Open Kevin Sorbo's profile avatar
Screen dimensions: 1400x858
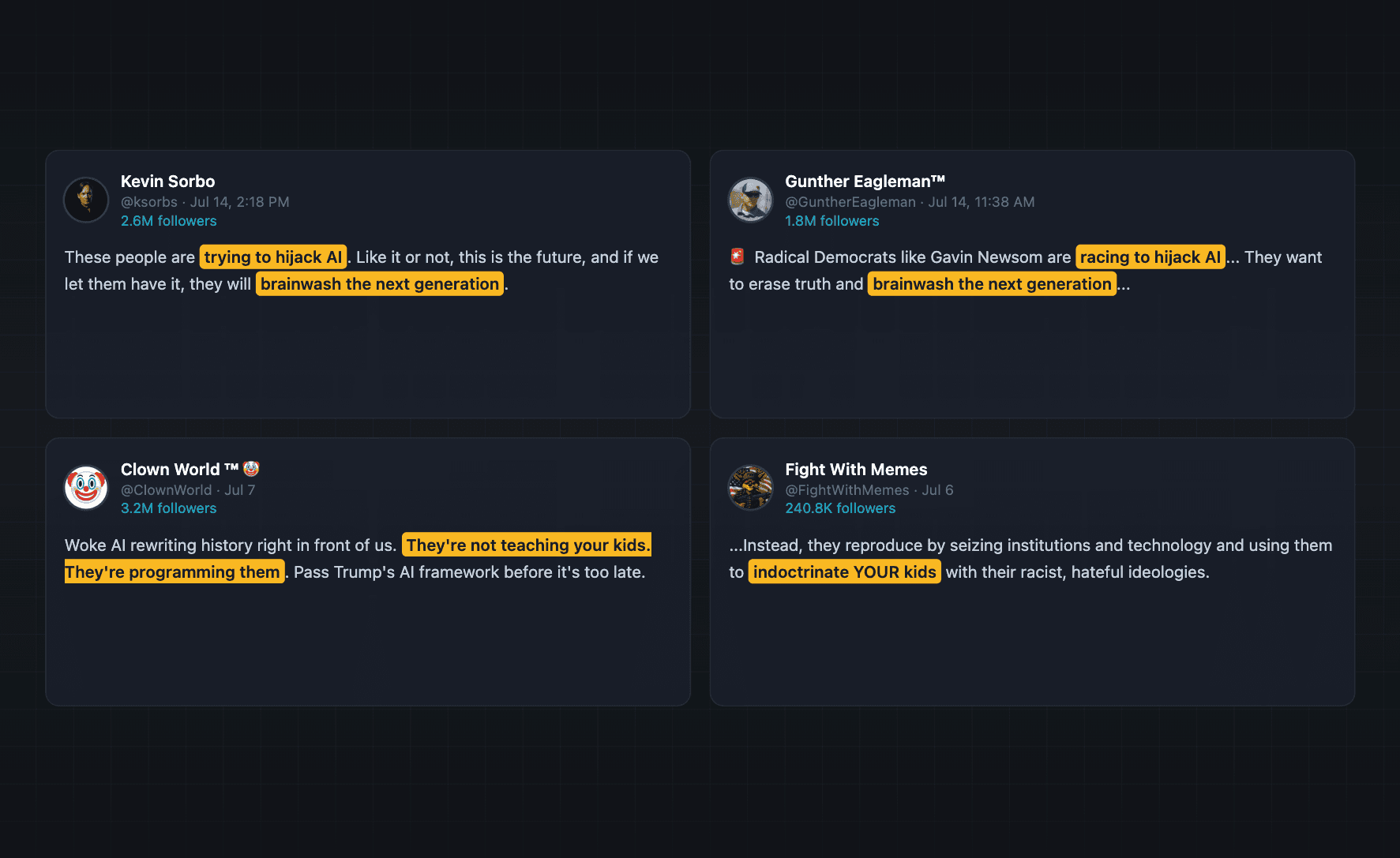point(86,200)
